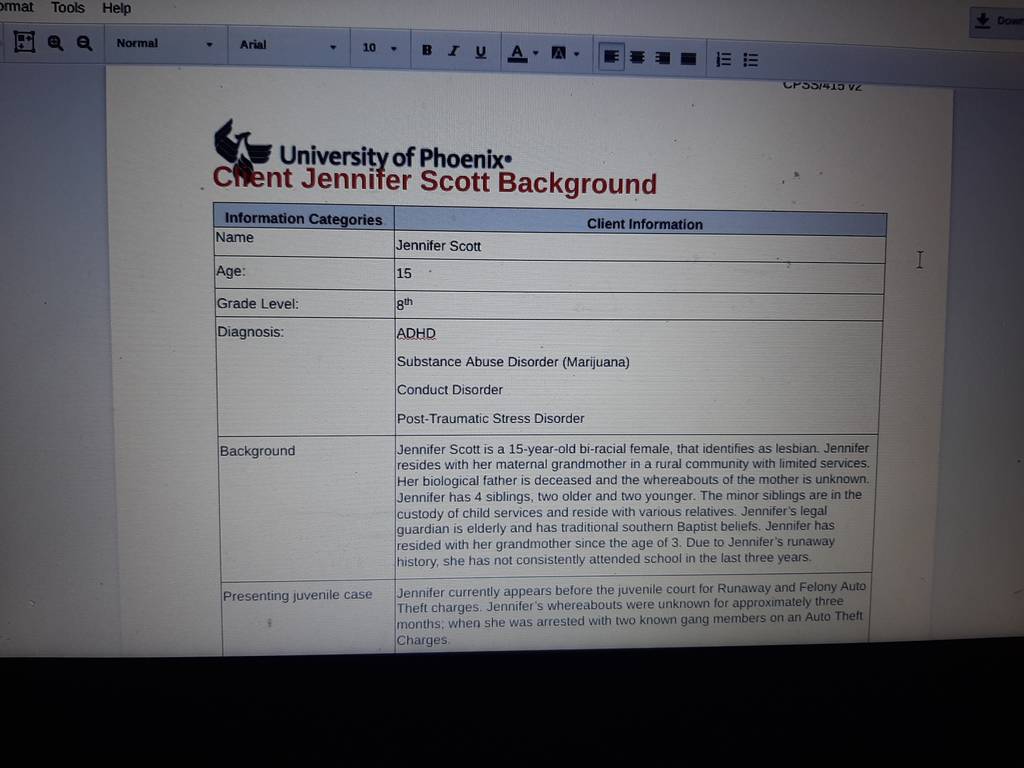Open the Format menu
The height and width of the screenshot is (768, 1024).
point(16,7)
